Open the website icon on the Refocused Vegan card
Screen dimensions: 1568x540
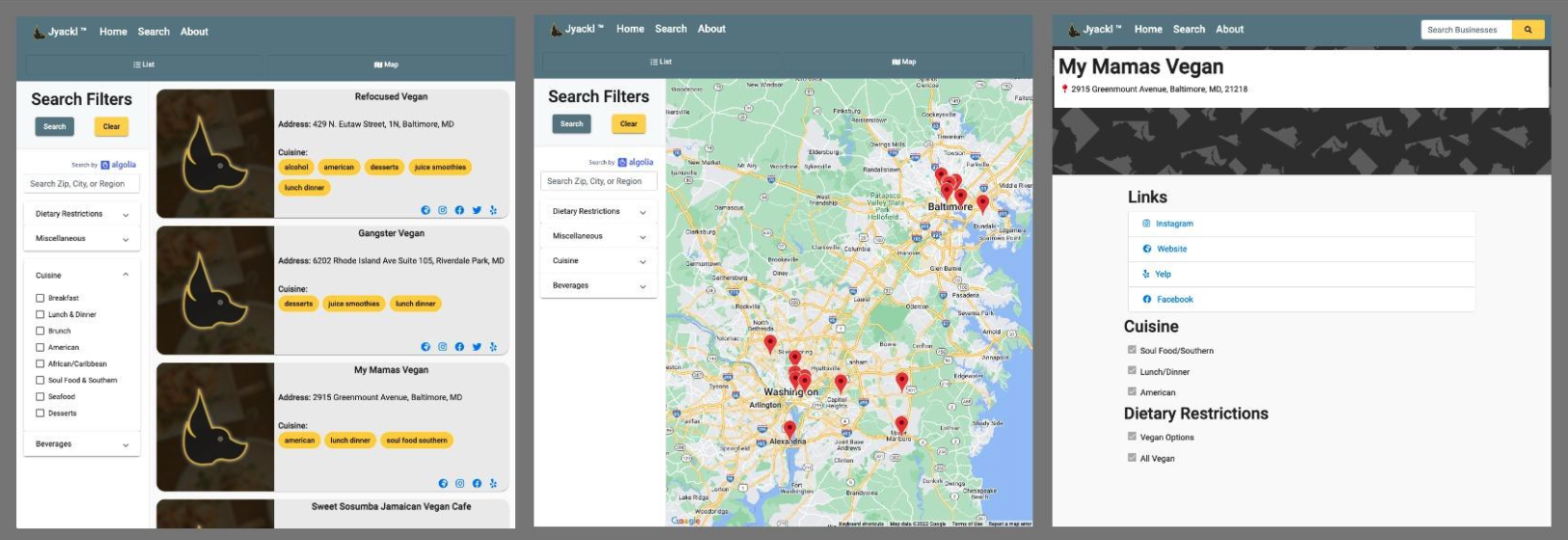(426, 210)
